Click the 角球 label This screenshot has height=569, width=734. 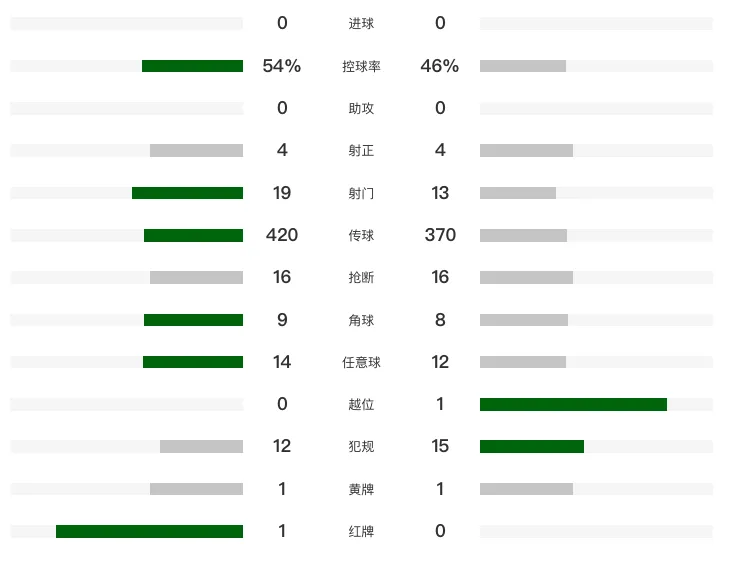click(x=361, y=321)
